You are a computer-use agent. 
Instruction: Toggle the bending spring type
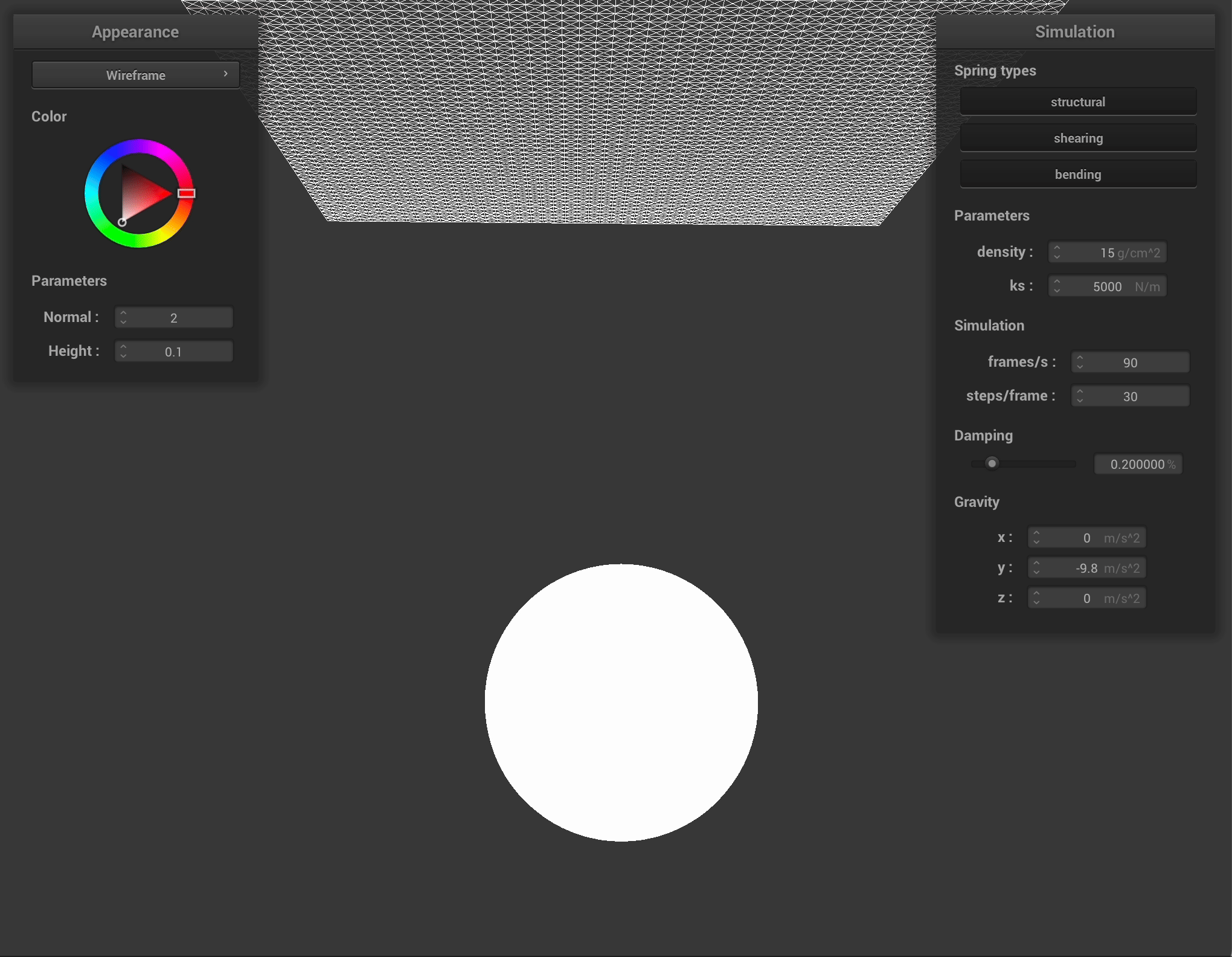point(1078,174)
